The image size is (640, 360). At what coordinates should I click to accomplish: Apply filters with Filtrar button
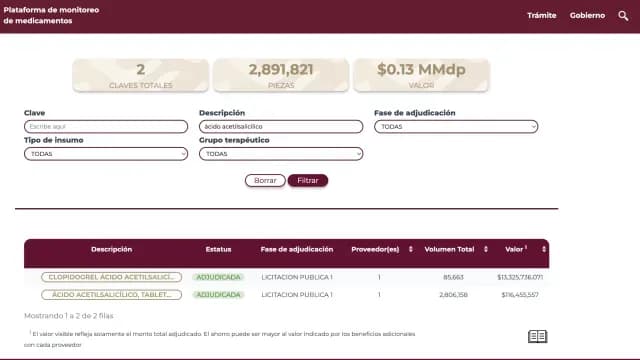tap(308, 180)
